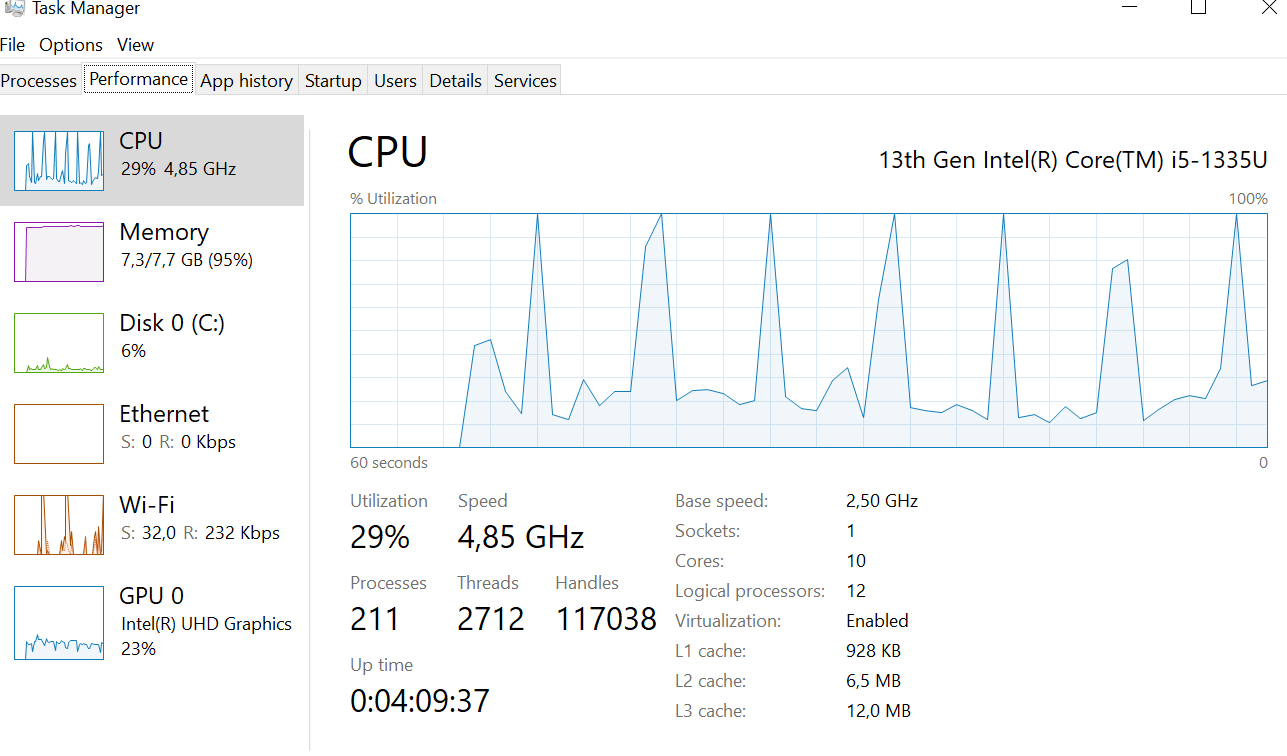Click the Intel(R) UHD Graphics label

[207, 624]
